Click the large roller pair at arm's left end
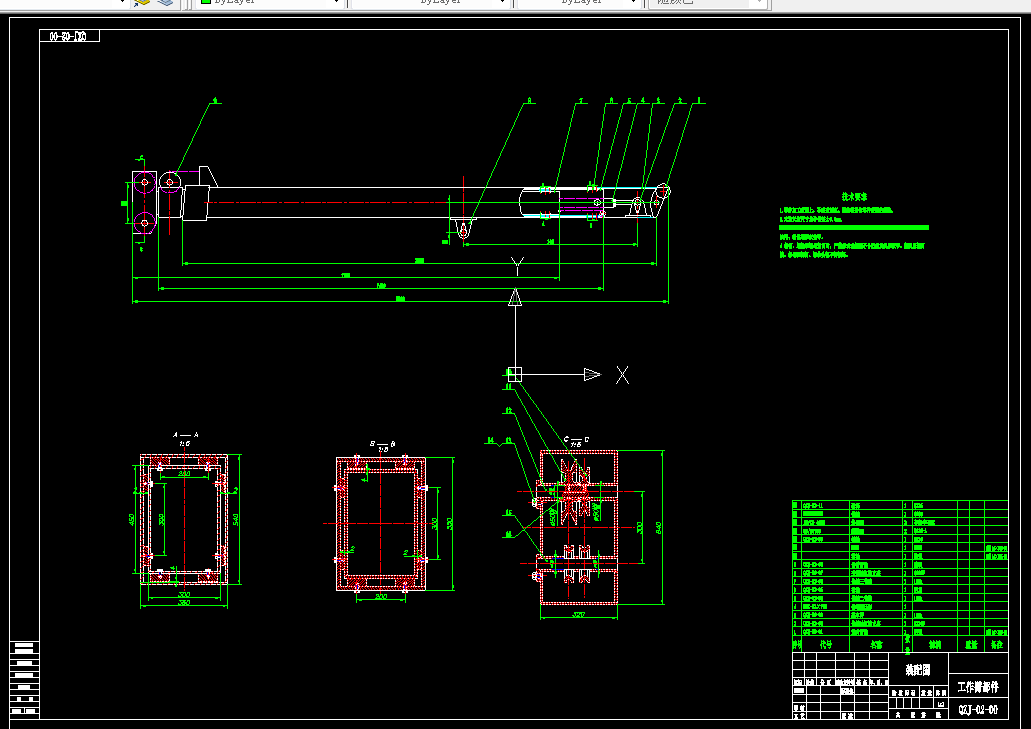The width and height of the screenshot is (1031, 729). 145,203
